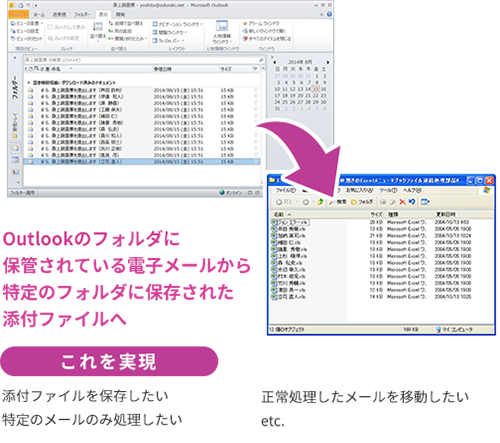
Task: Click アラーム ウィンドウ in the ribbon
Action: pos(261,23)
